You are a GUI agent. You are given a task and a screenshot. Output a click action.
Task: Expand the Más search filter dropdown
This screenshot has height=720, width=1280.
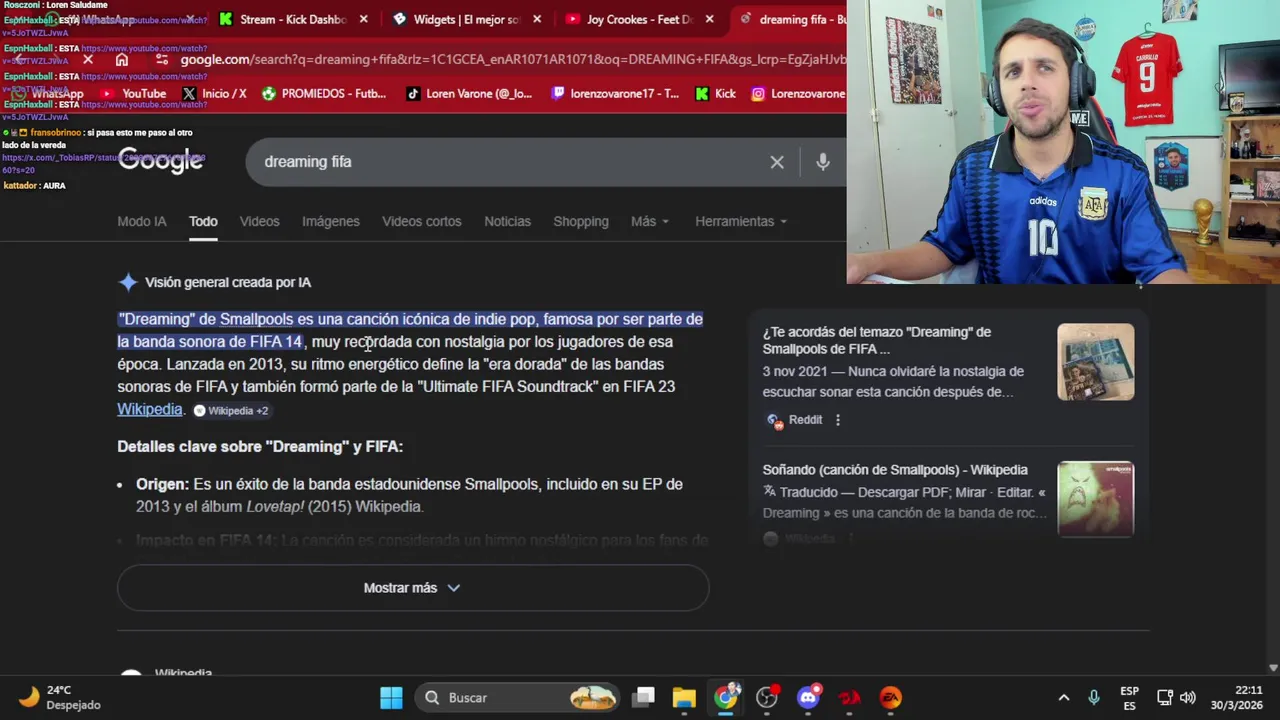pos(650,221)
